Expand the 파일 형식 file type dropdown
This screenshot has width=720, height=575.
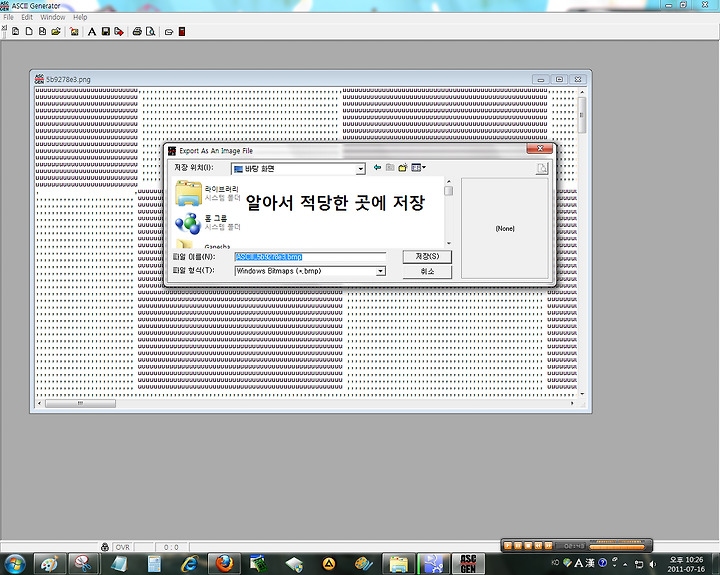tap(380, 271)
